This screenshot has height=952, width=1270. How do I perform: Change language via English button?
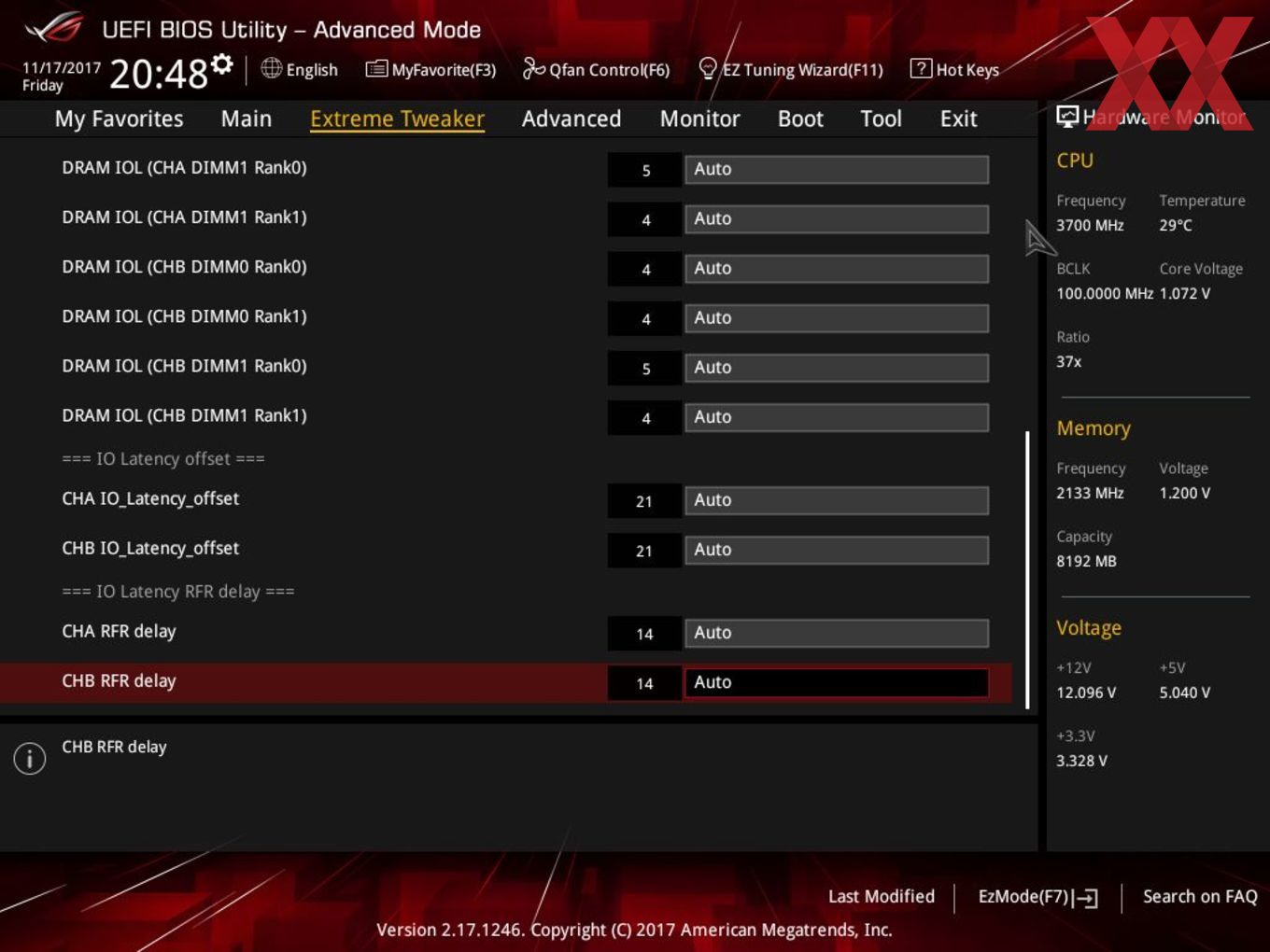point(312,69)
